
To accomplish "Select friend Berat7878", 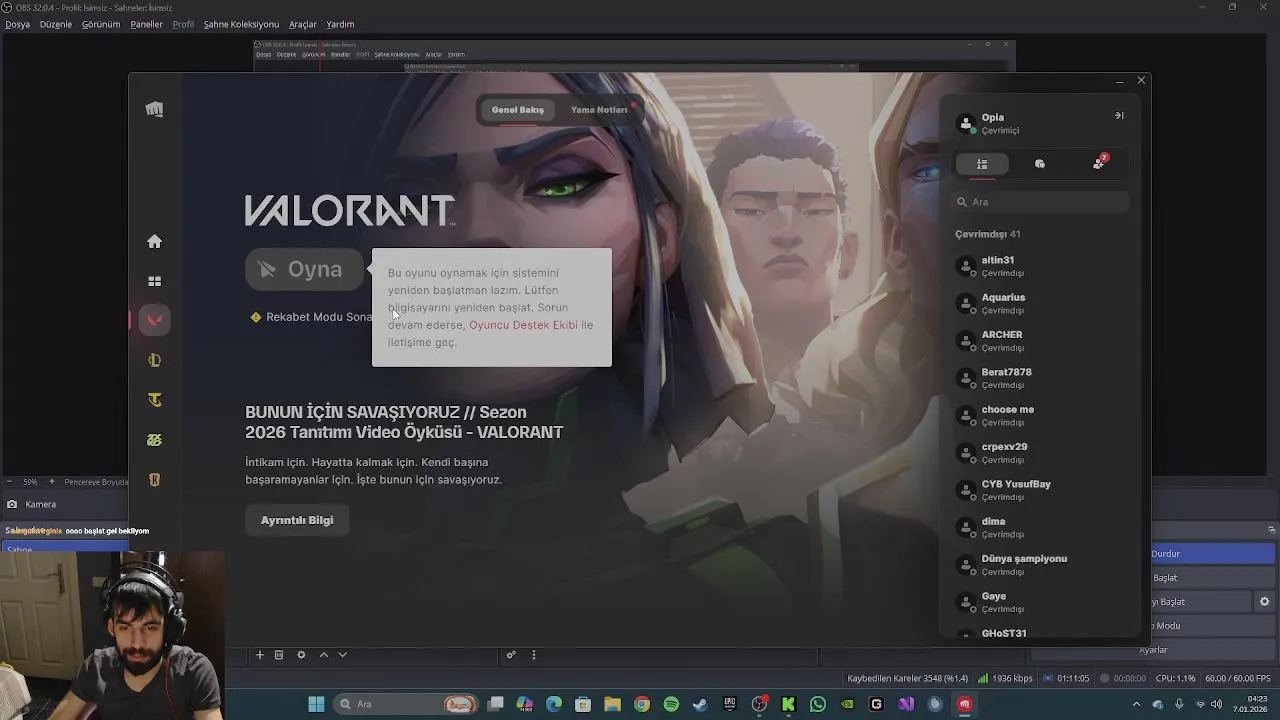I will [1040, 378].
